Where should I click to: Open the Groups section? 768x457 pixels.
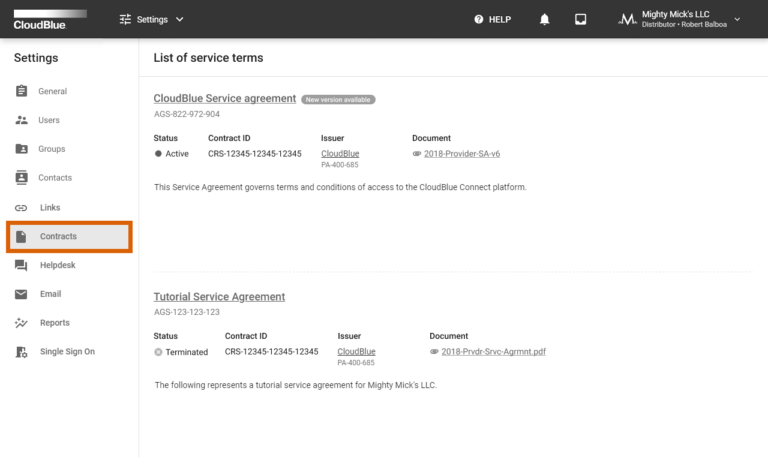(x=51, y=149)
